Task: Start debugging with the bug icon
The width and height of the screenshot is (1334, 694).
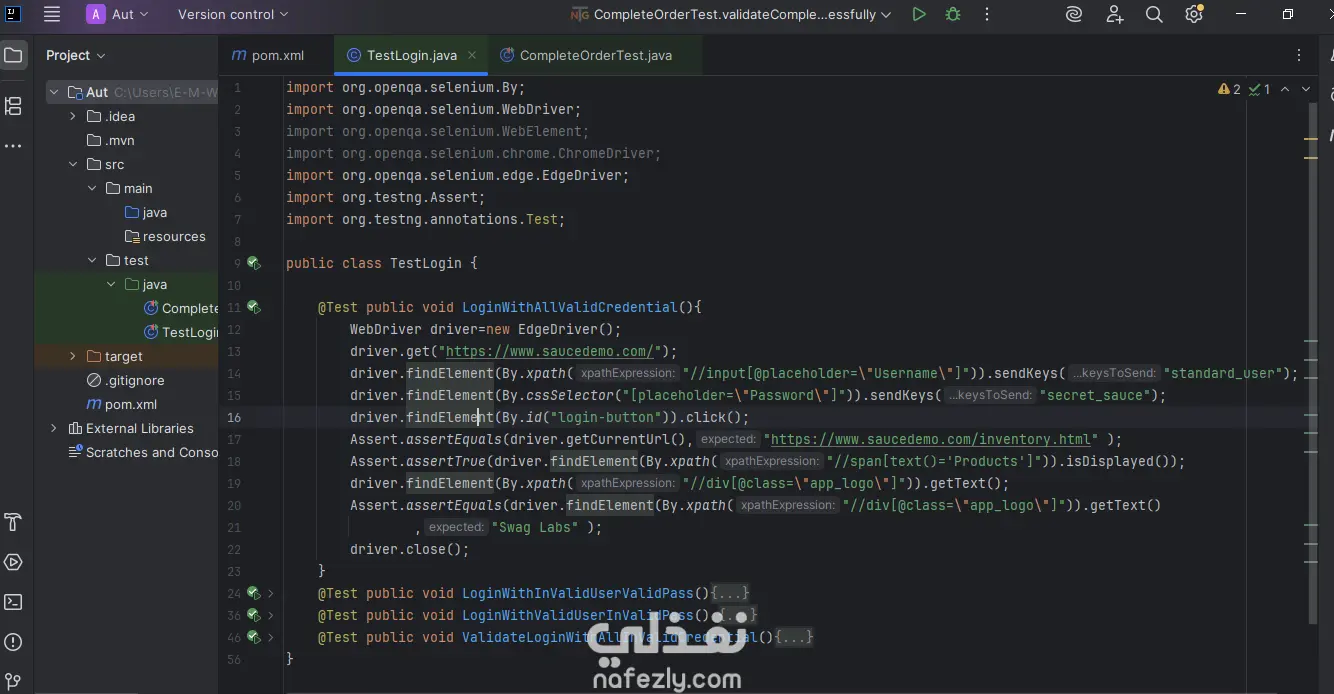Action: point(953,14)
